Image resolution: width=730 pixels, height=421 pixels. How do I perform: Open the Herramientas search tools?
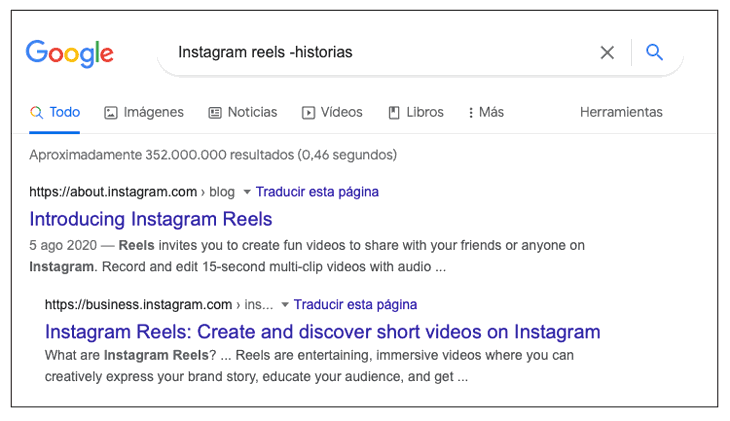pos(621,112)
